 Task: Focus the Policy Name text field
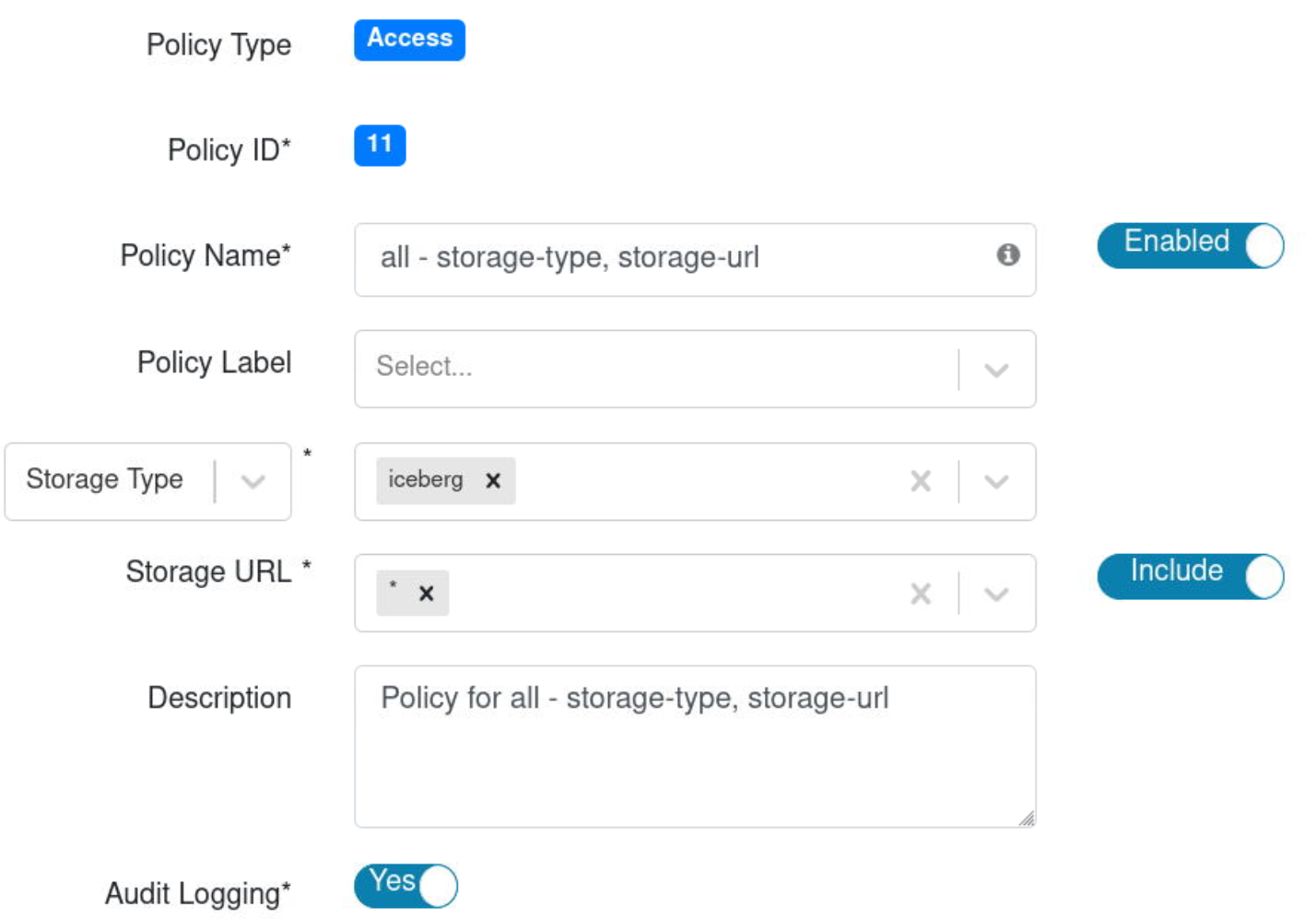(x=673, y=259)
